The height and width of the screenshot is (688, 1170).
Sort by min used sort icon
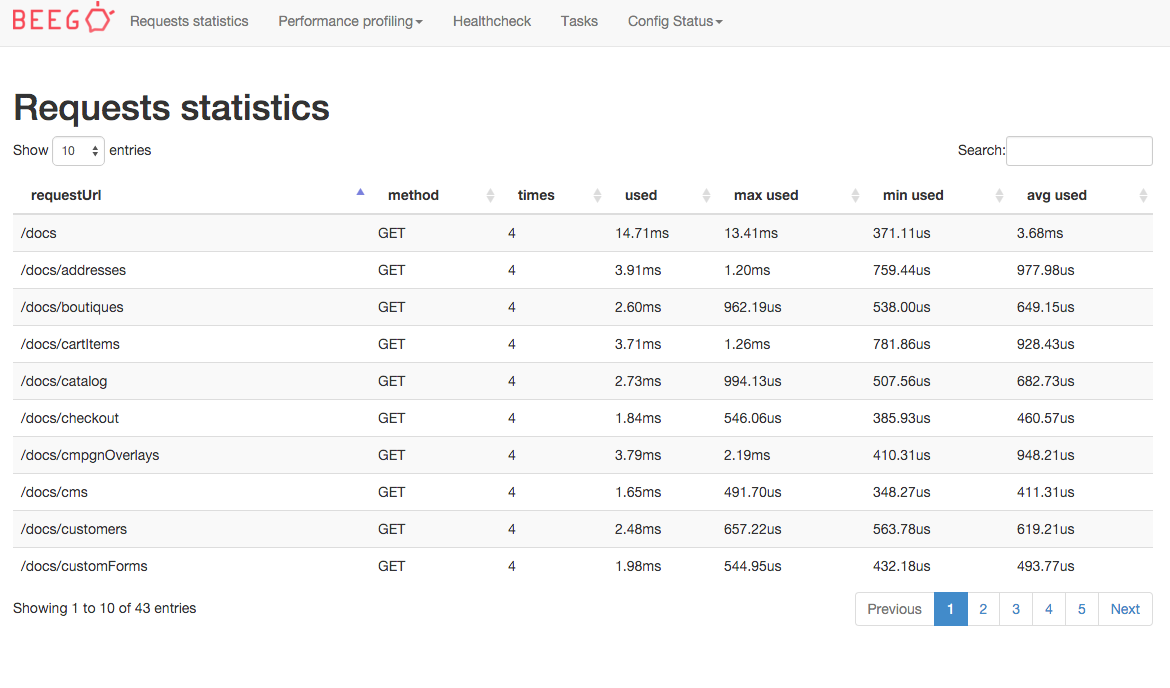click(999, 196)
